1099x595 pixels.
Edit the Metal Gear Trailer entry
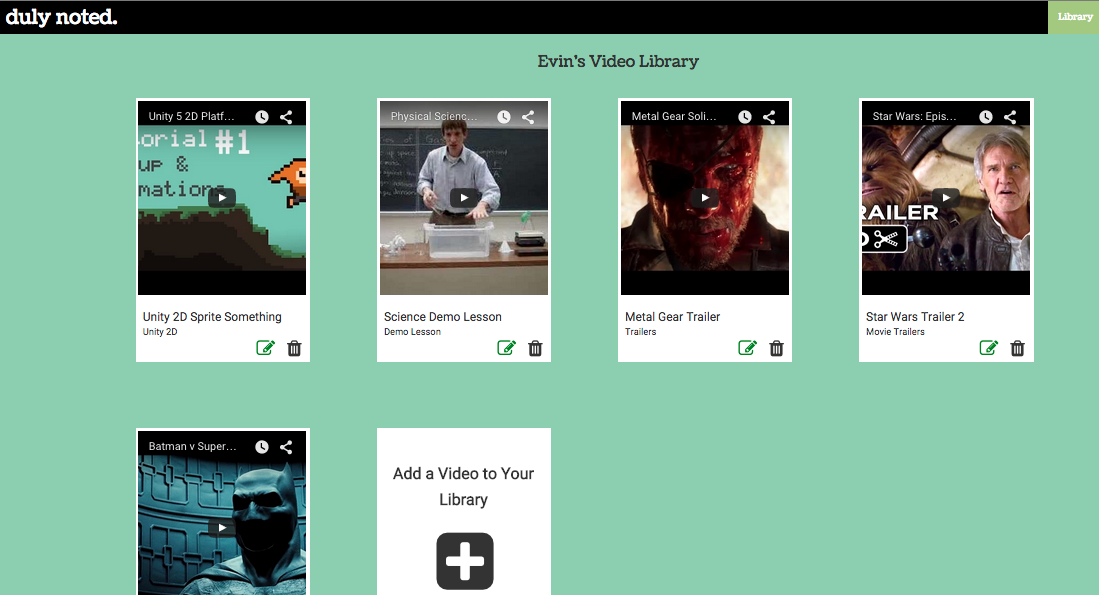[x=747, y=348]
